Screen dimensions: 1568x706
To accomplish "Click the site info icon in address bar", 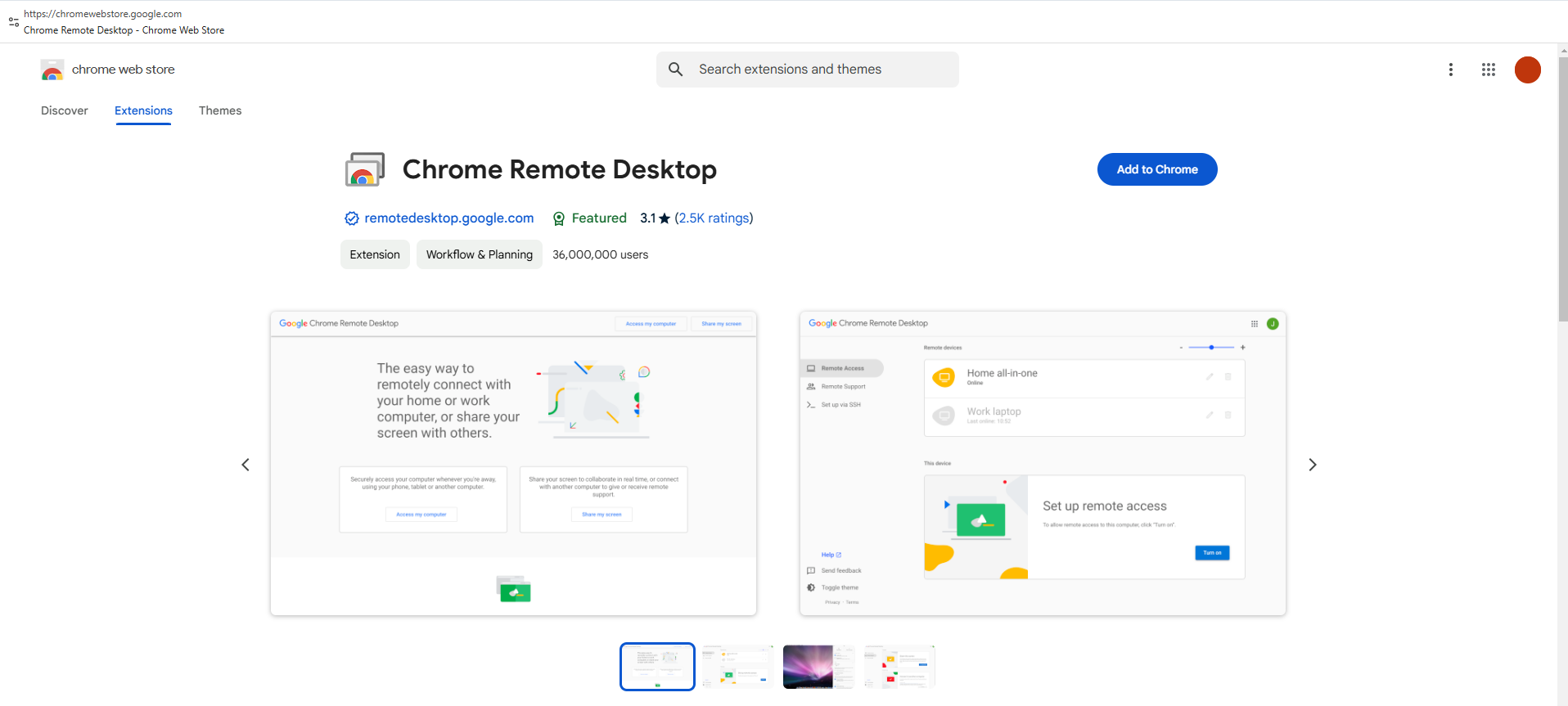I will point(14,22).
